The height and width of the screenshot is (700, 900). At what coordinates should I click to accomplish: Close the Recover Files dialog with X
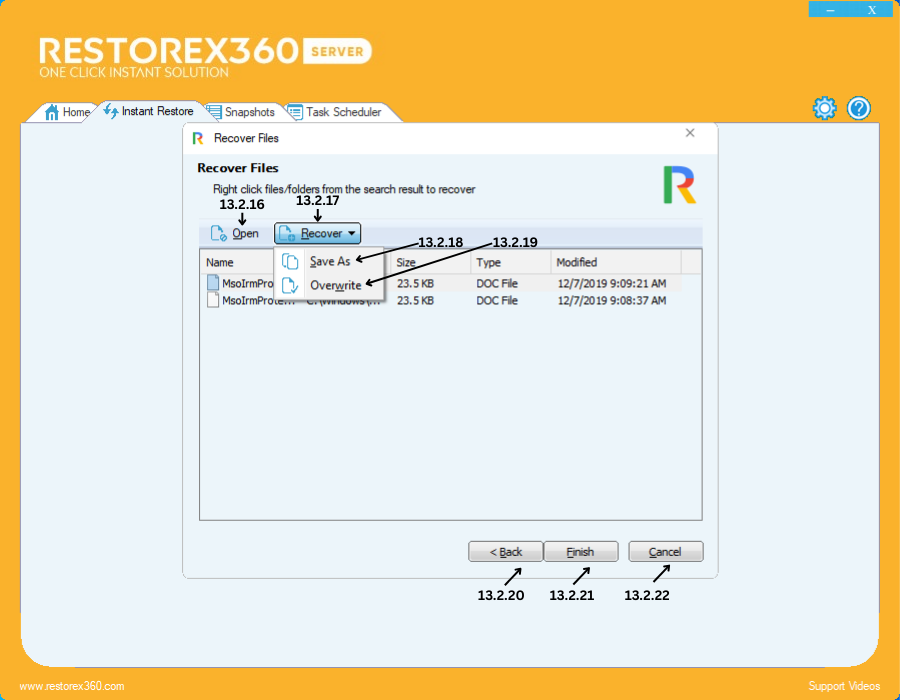(690, 133)
